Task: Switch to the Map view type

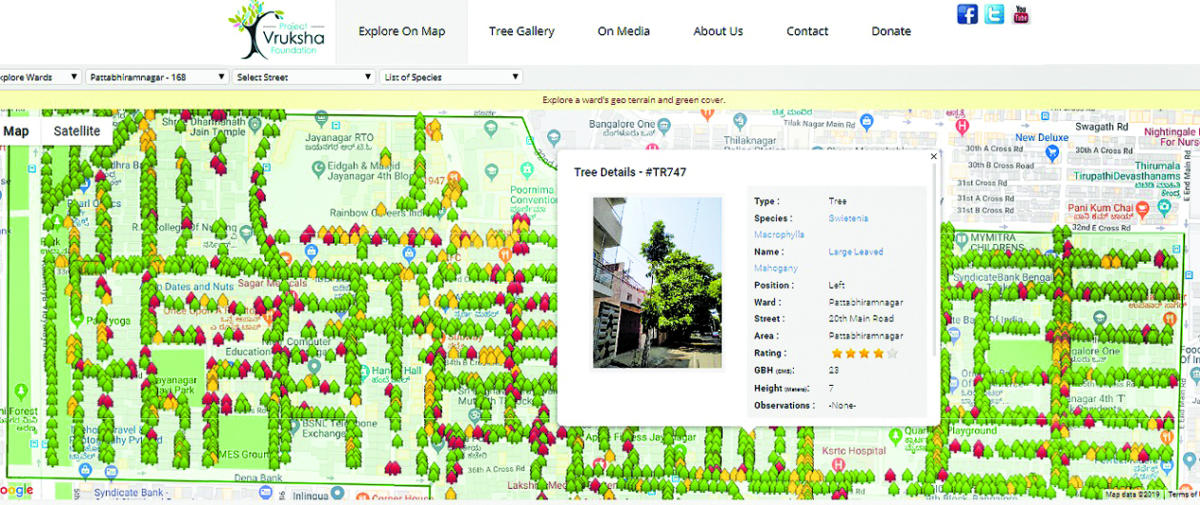Action: pyautogui.click(x=17, y=131)
